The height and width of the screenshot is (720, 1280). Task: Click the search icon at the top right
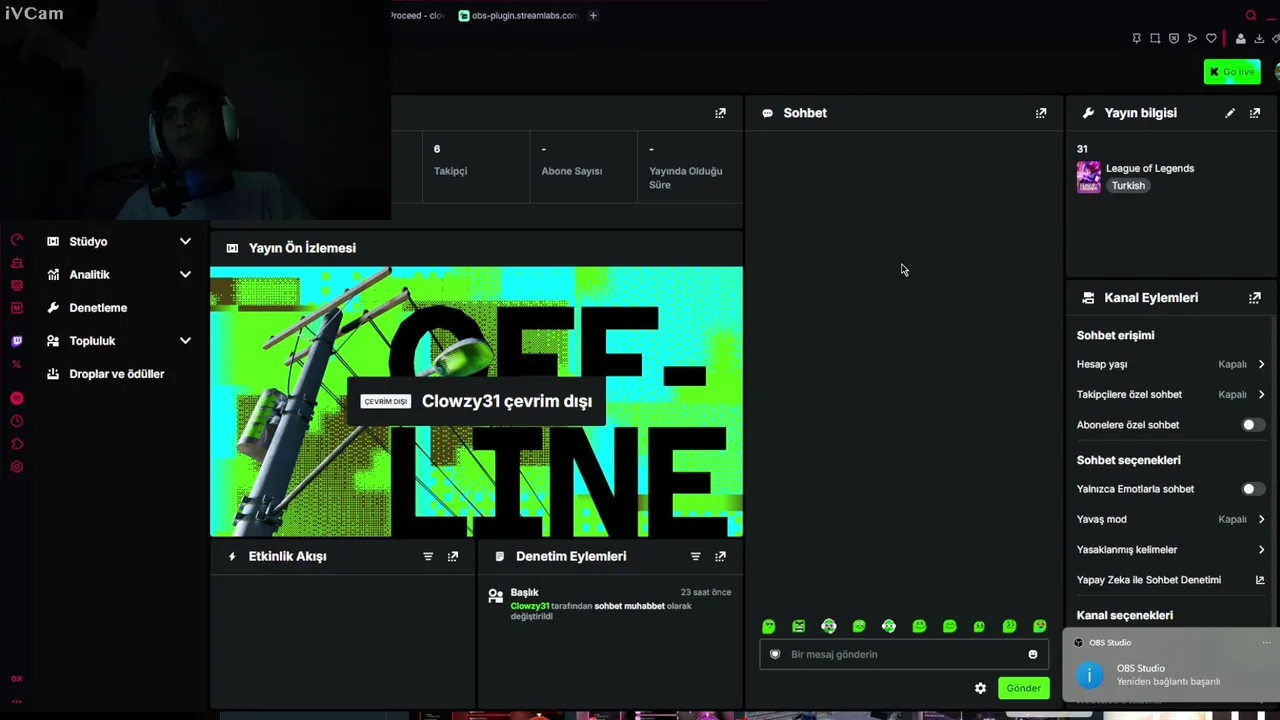click(x=1251, y=15)
